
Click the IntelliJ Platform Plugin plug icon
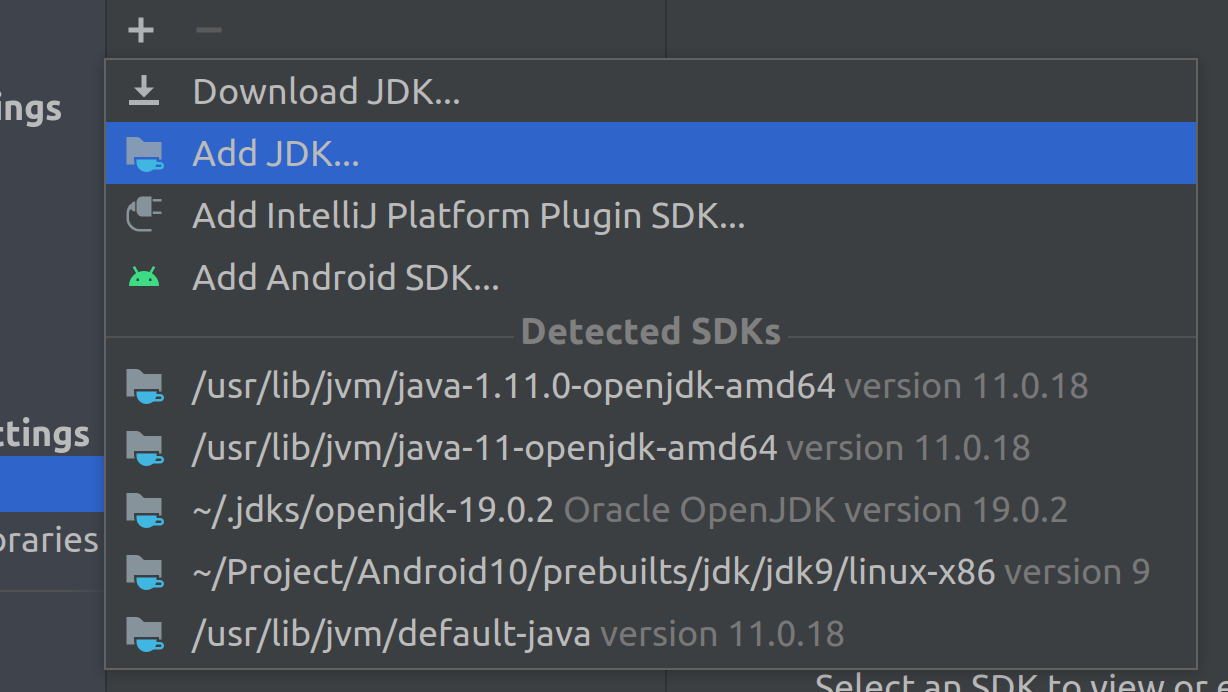coord(145,215)
